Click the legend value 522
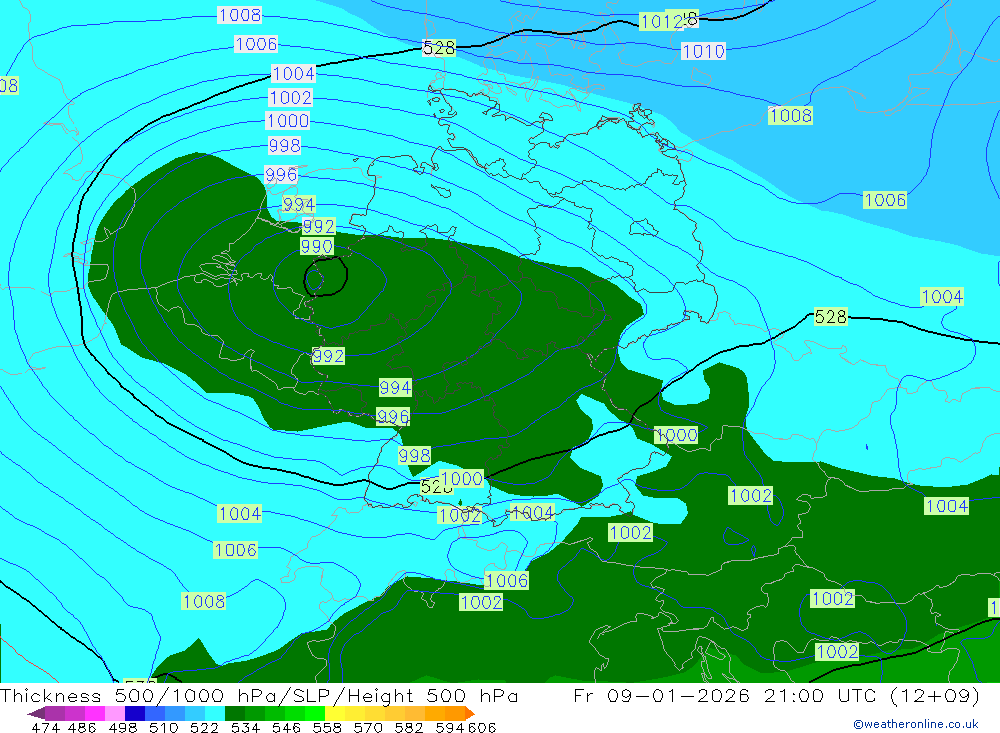Image resolution: width=1000 pixels, height=733 pixels. 204,727
